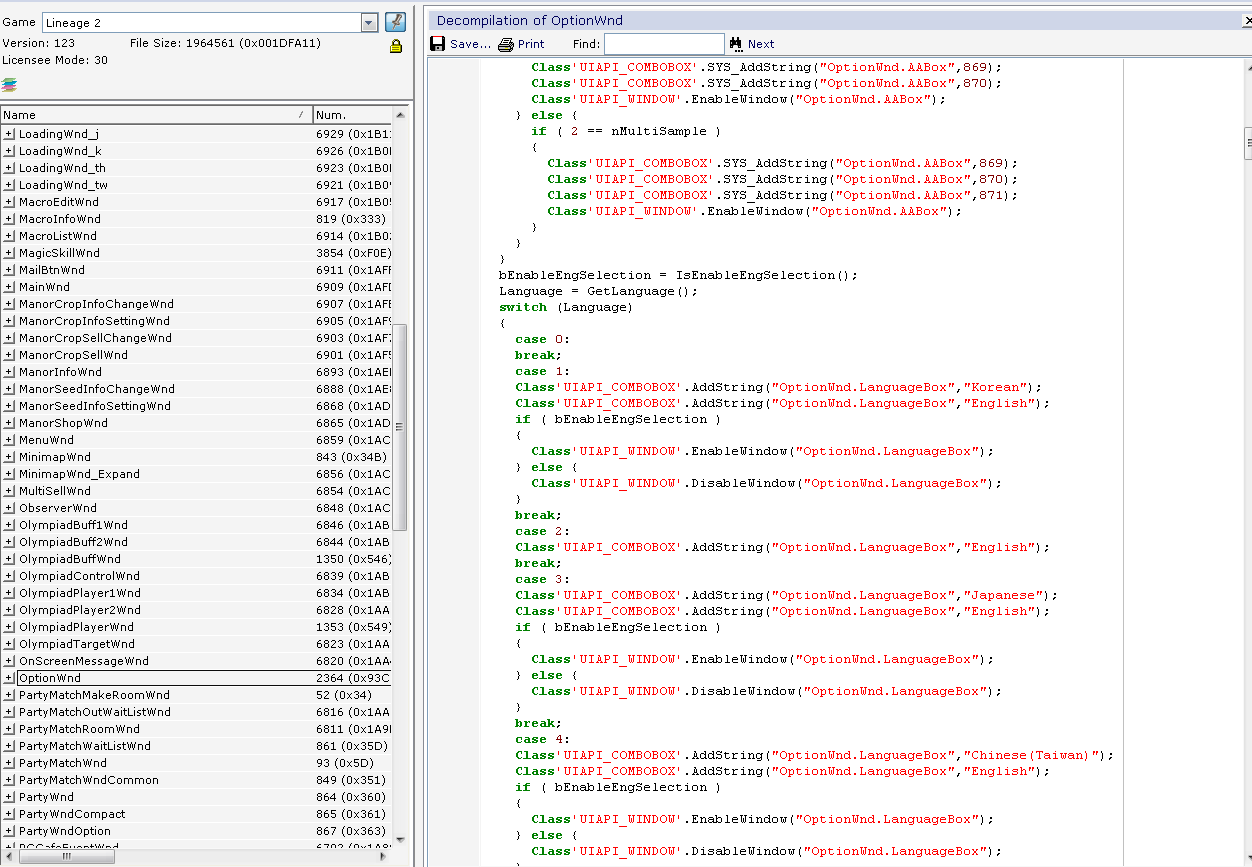The image size is (1252, 867).
Task: Click the class list vertical scrollbar thumb
Action: tap(400, 427)
